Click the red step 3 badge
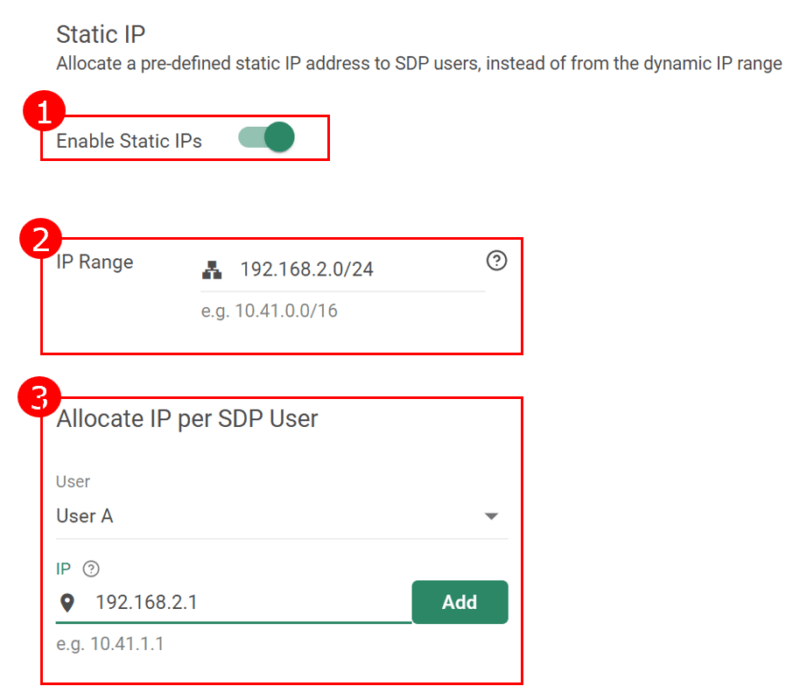The image size is (800, 700). point(39,397)
